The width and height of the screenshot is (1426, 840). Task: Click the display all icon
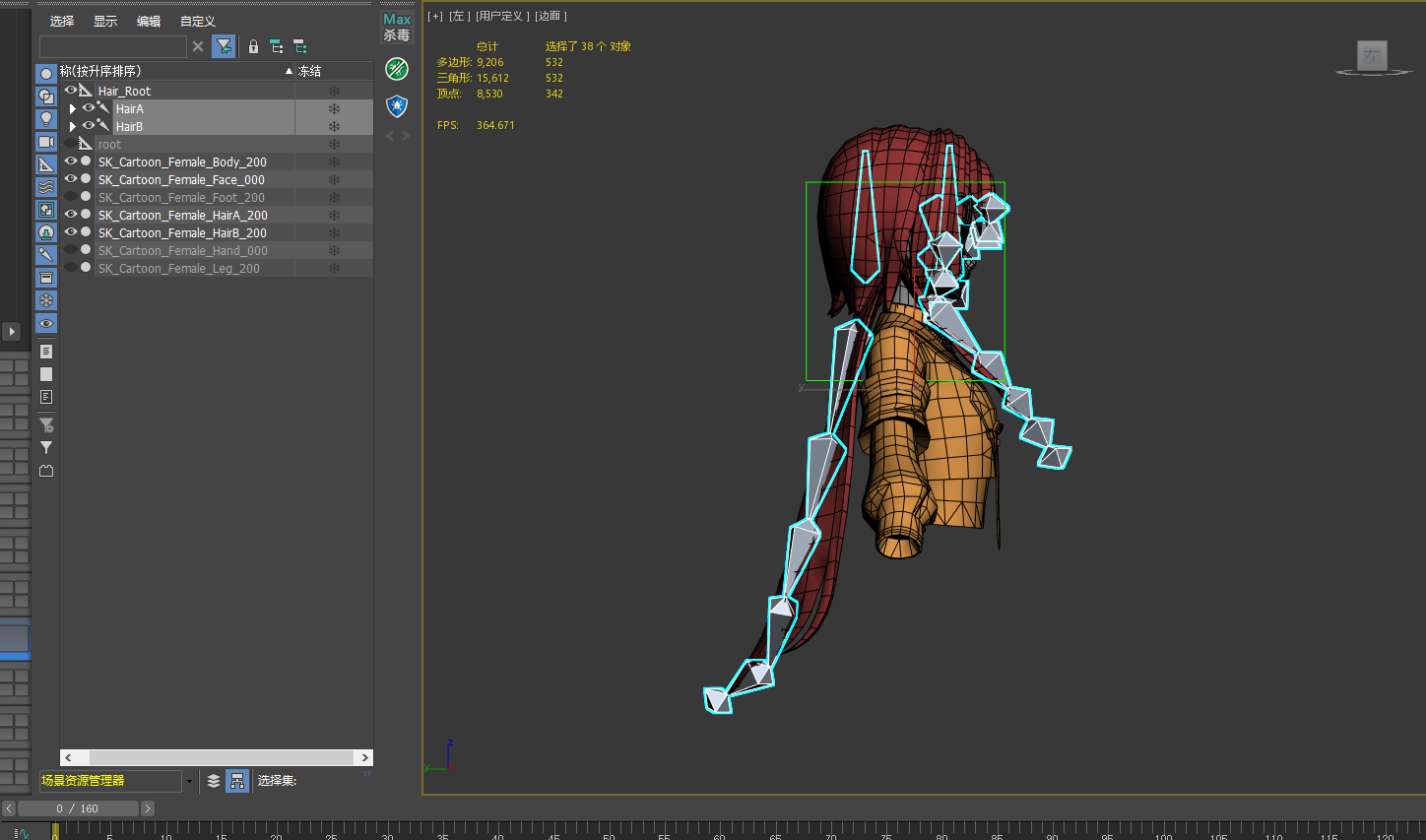coord(46,352)
